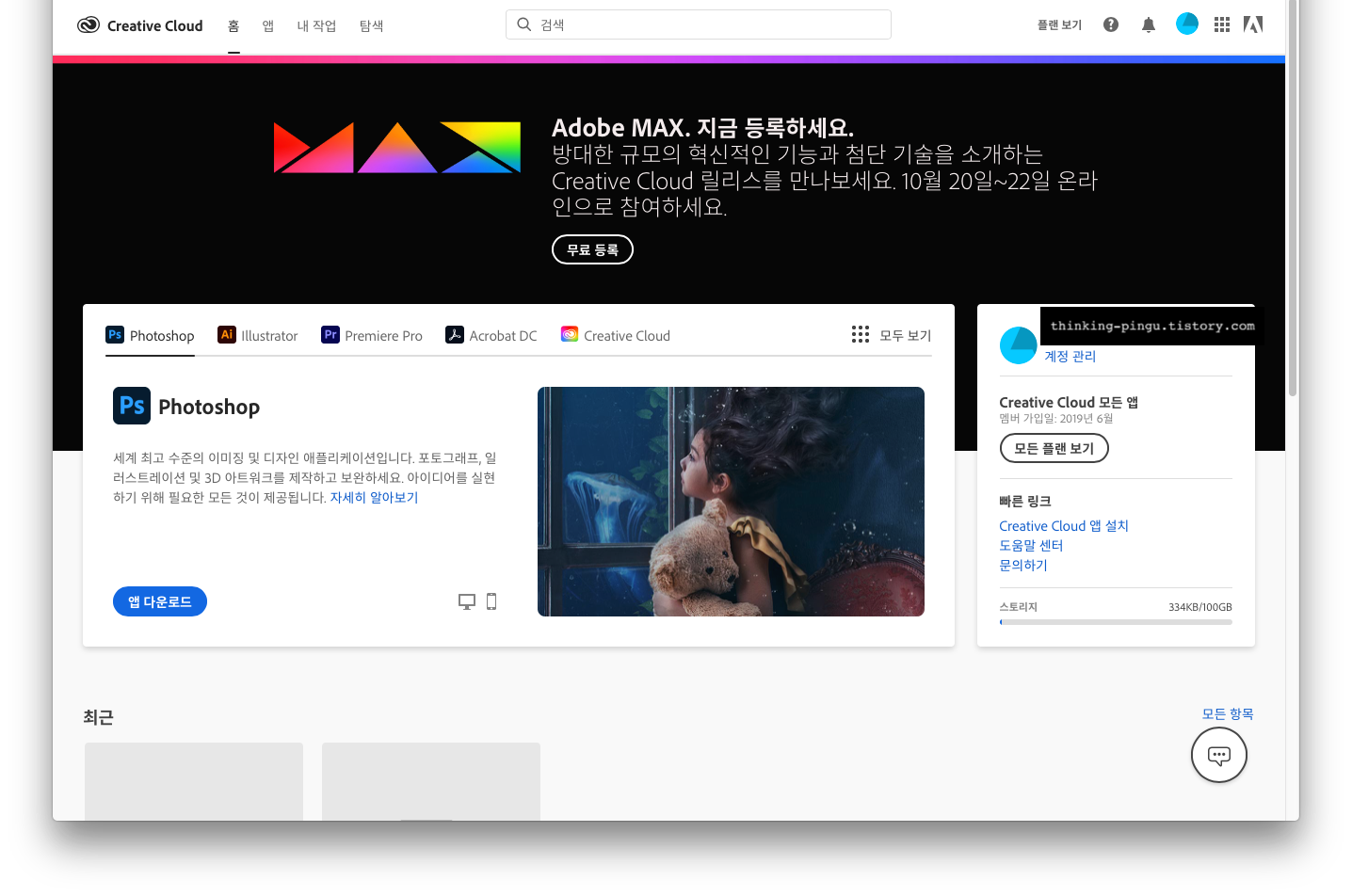The image size is (1352, 896).
Task: Select the Creative Cloud product tab
Action: click(x=616, y=335)
